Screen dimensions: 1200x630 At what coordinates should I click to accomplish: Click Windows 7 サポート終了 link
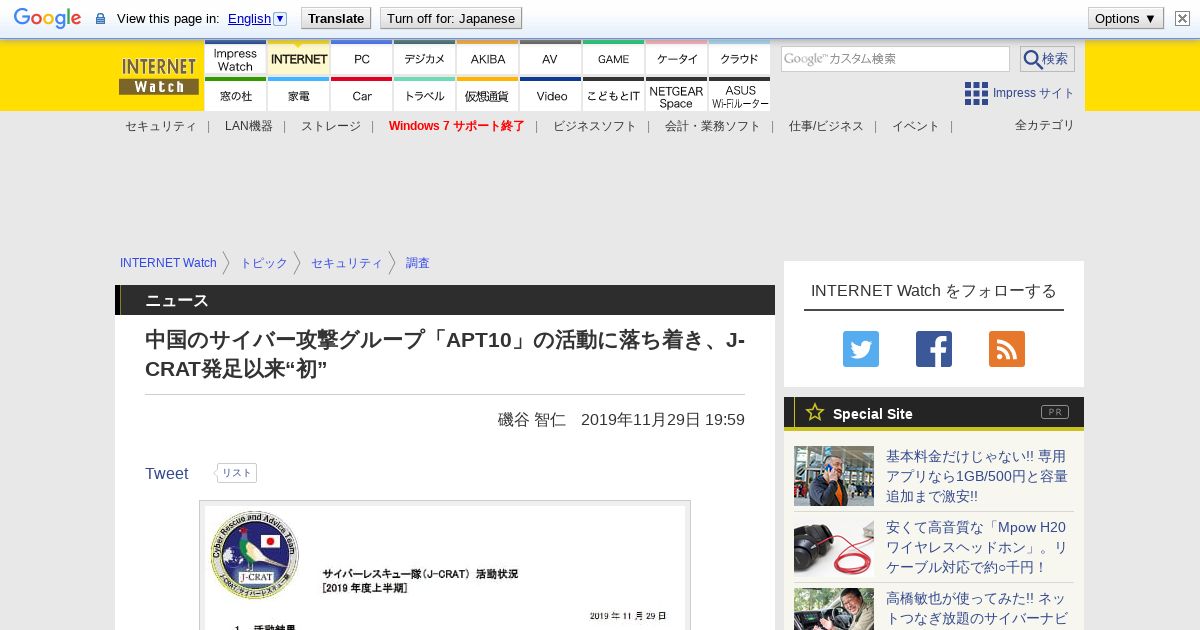coord(456,126)
